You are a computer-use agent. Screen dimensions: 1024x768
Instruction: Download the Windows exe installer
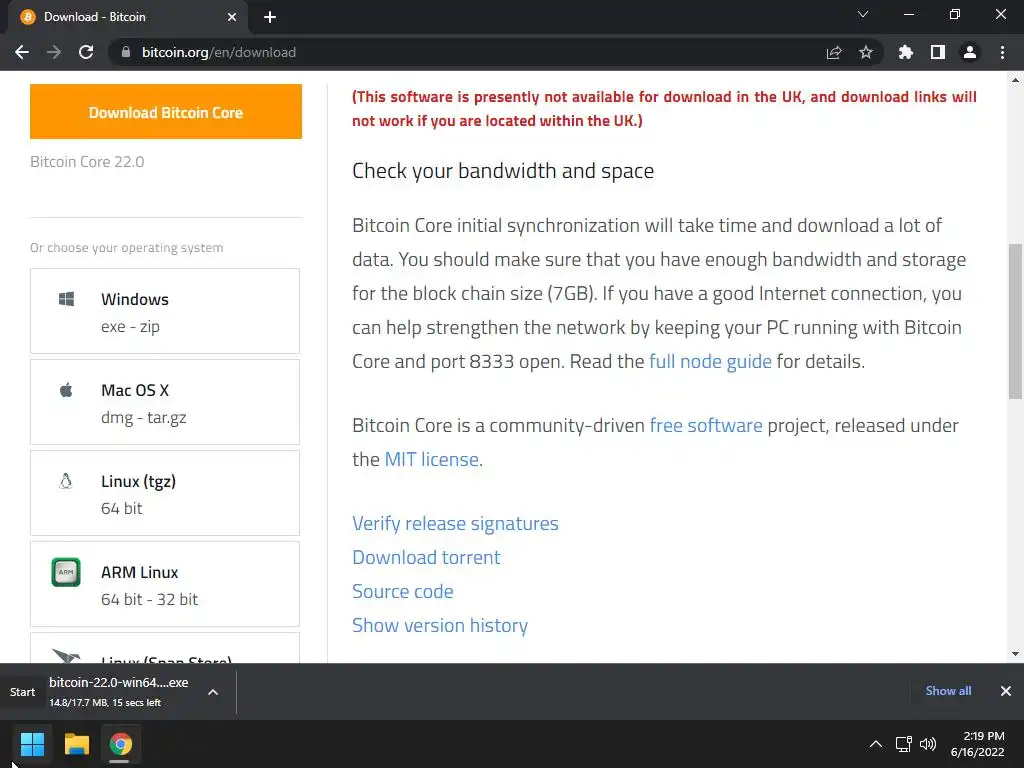point(113,327)
